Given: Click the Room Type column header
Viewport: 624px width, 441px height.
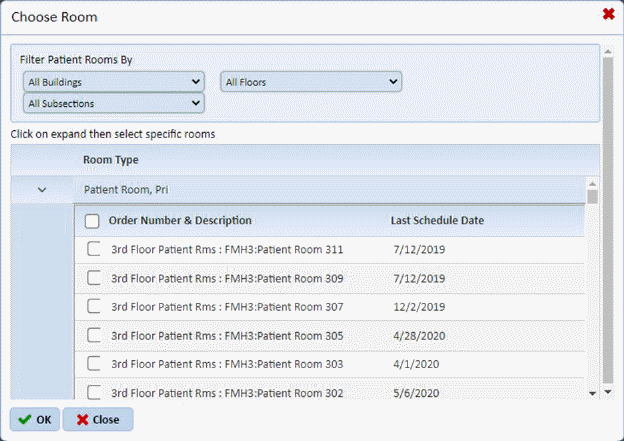Looking at the screenshot, I should tap(111, 159).
